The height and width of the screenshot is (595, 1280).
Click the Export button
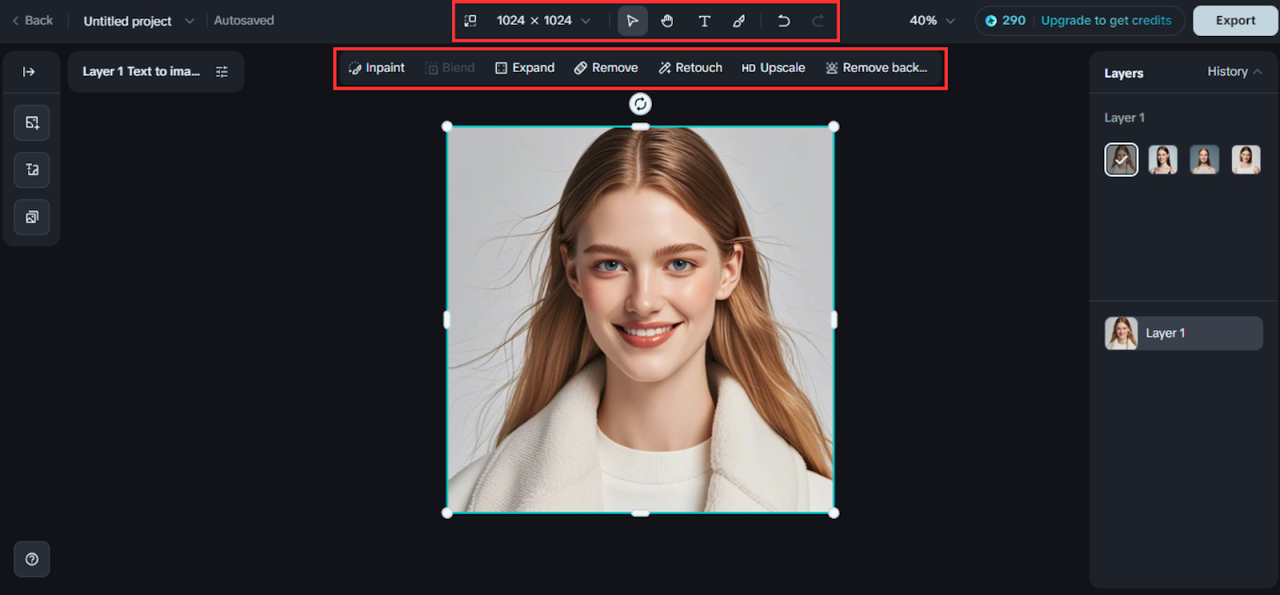click(1235, 20)
